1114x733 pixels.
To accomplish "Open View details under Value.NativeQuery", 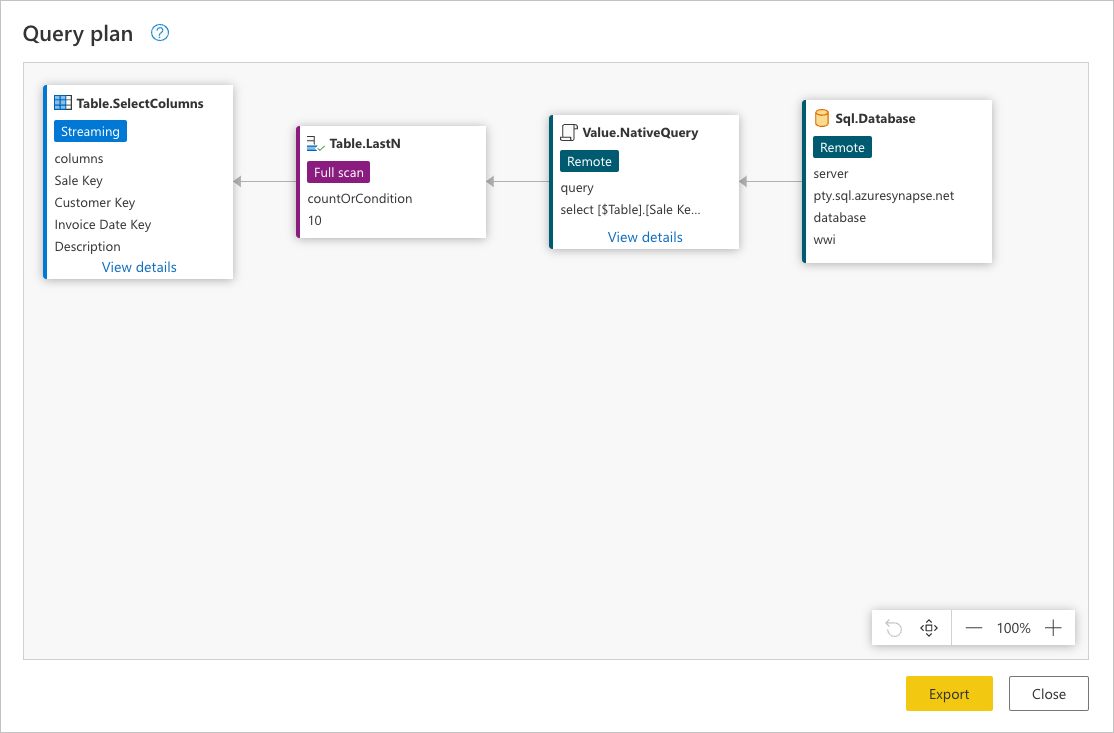I will click(645, 237).
